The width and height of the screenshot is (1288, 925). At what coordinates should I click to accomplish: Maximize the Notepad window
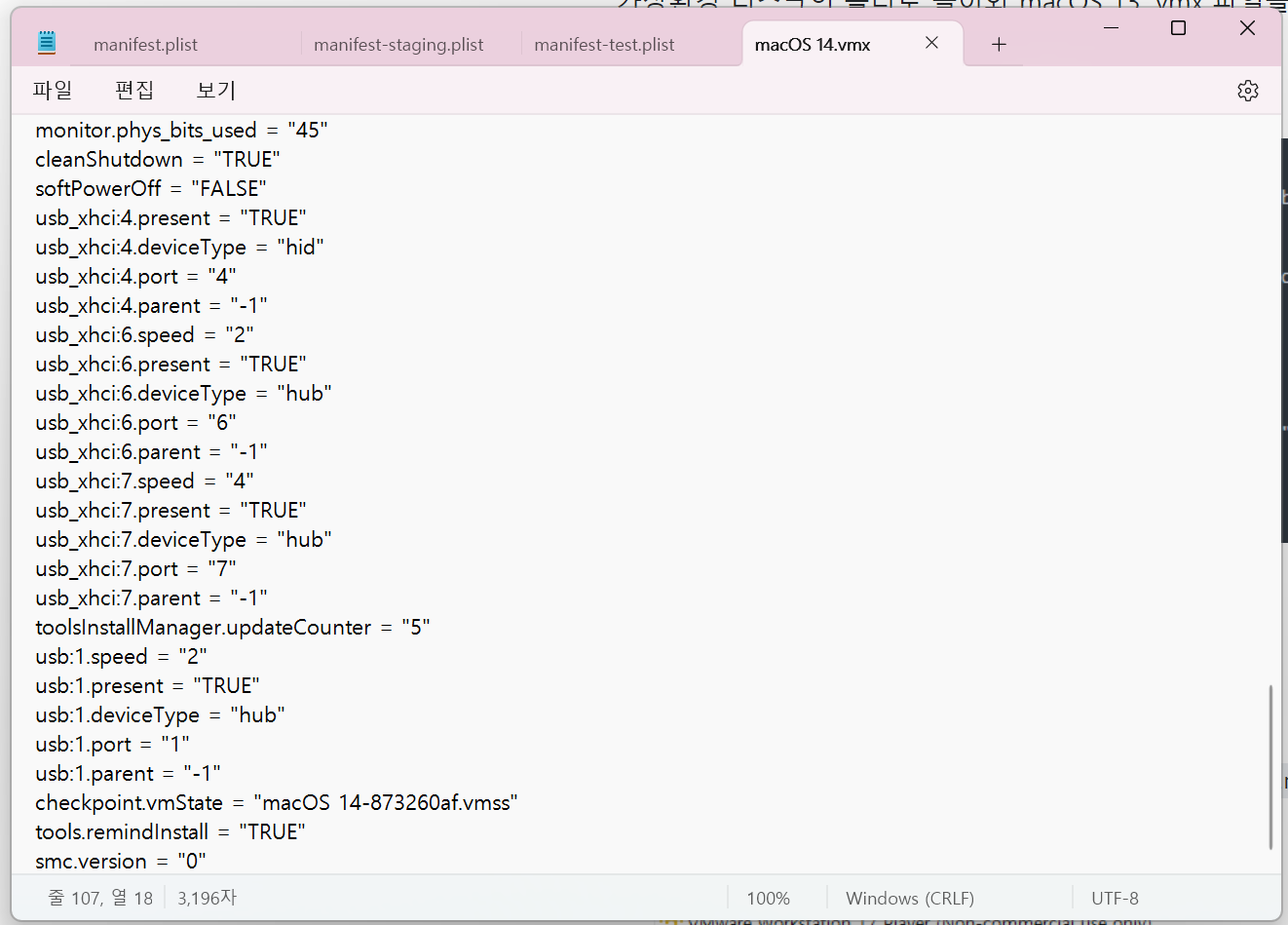coord(1178,28)
